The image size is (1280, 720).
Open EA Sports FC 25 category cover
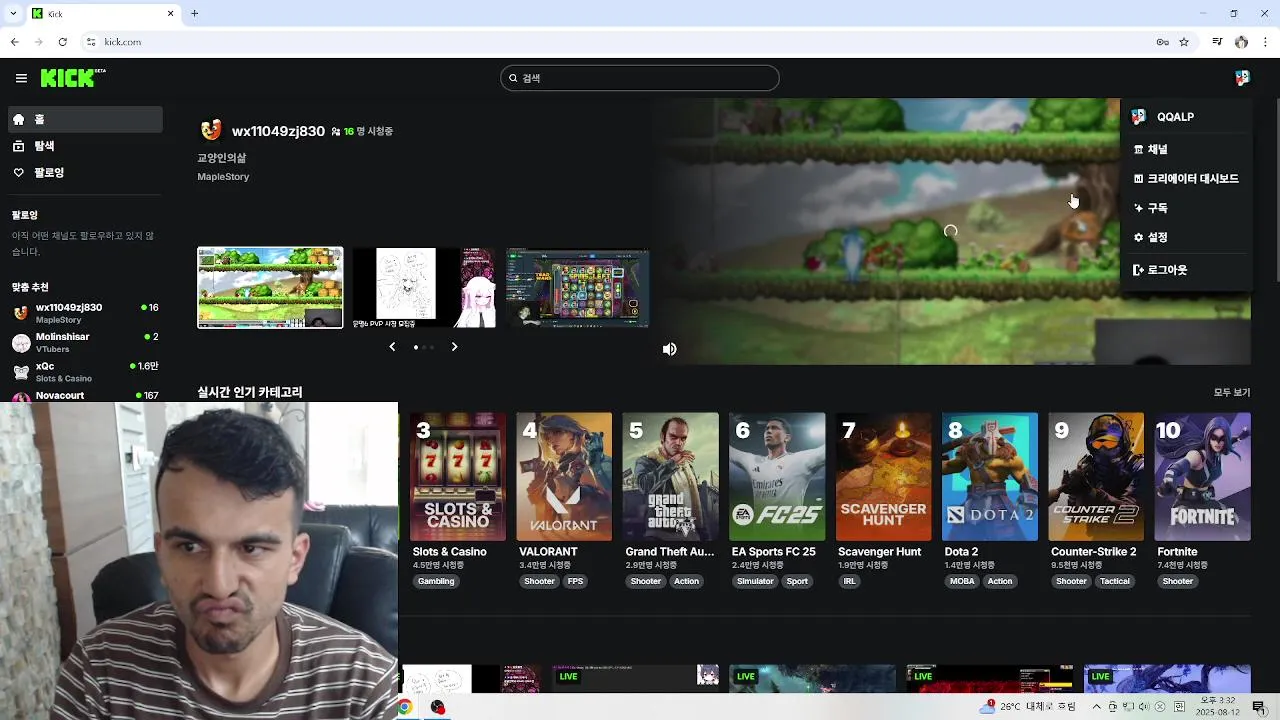[777, 476]
